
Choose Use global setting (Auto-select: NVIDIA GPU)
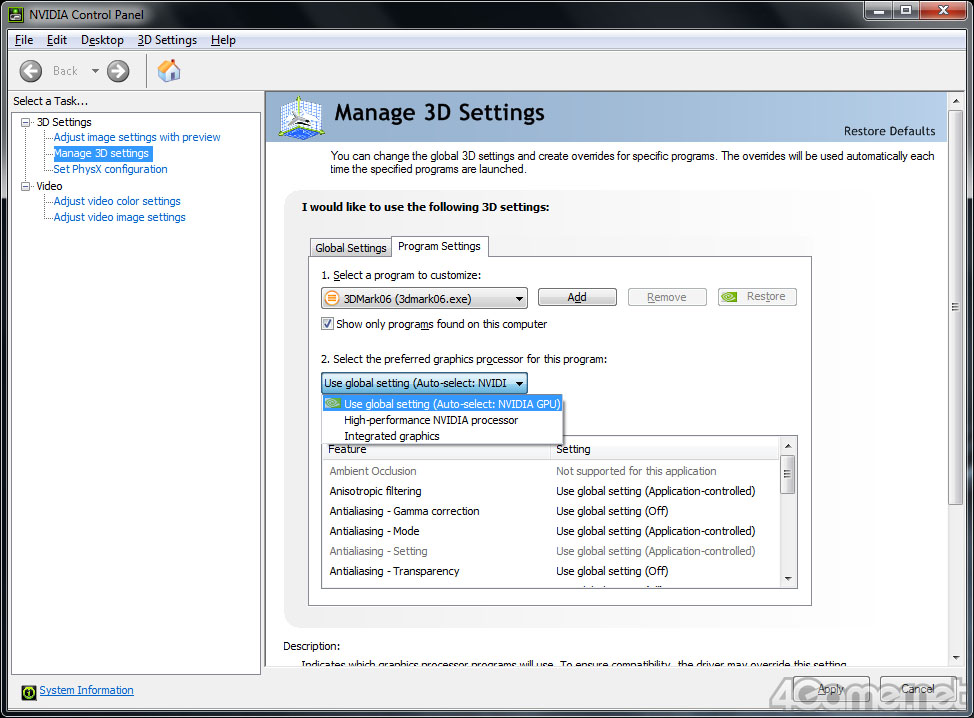point(442,404)
